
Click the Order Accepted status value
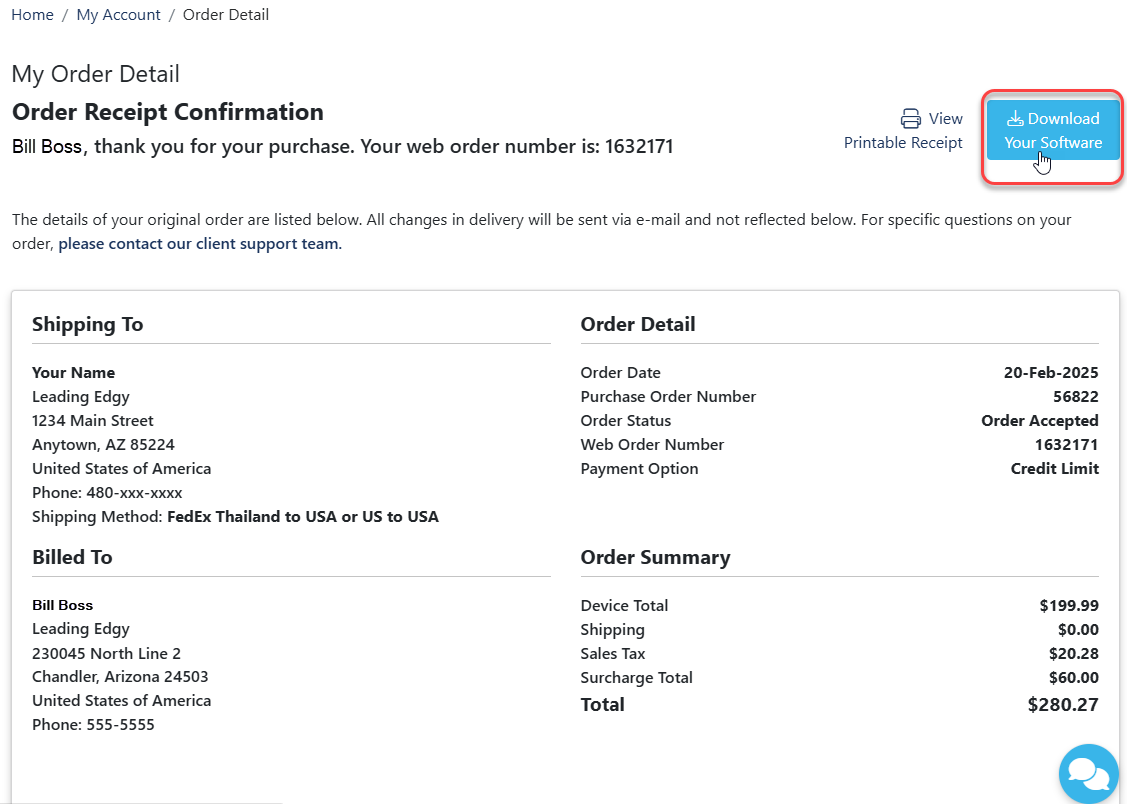1039,421
